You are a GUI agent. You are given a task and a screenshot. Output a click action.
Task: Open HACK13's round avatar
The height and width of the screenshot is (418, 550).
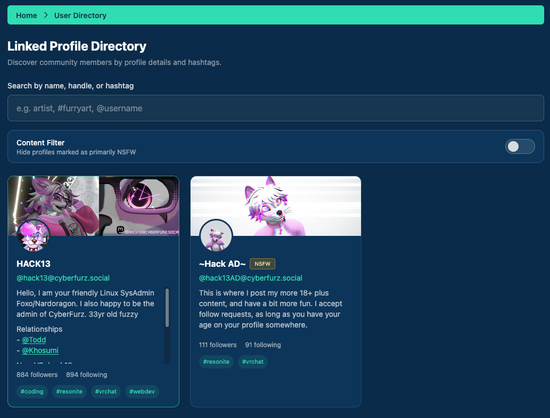[x=33, y=237]
